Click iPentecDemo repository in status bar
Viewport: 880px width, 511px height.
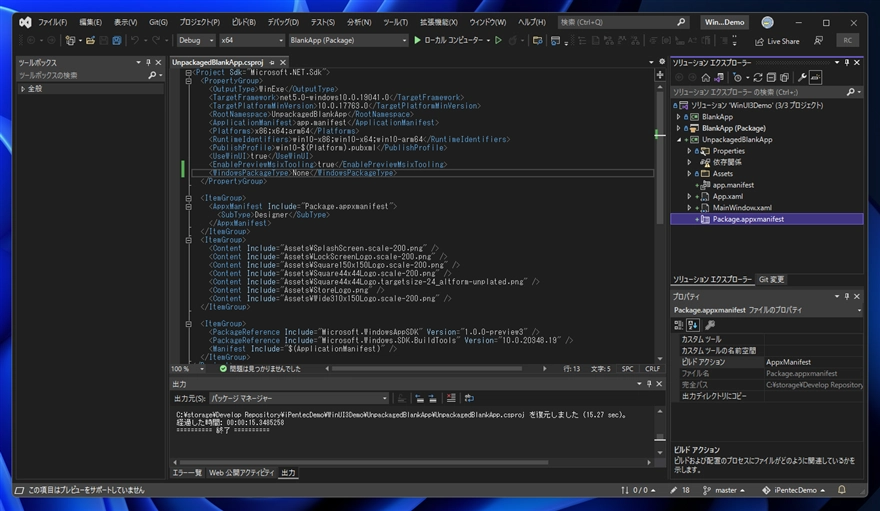pyautogui.click(x=794, y=490)
